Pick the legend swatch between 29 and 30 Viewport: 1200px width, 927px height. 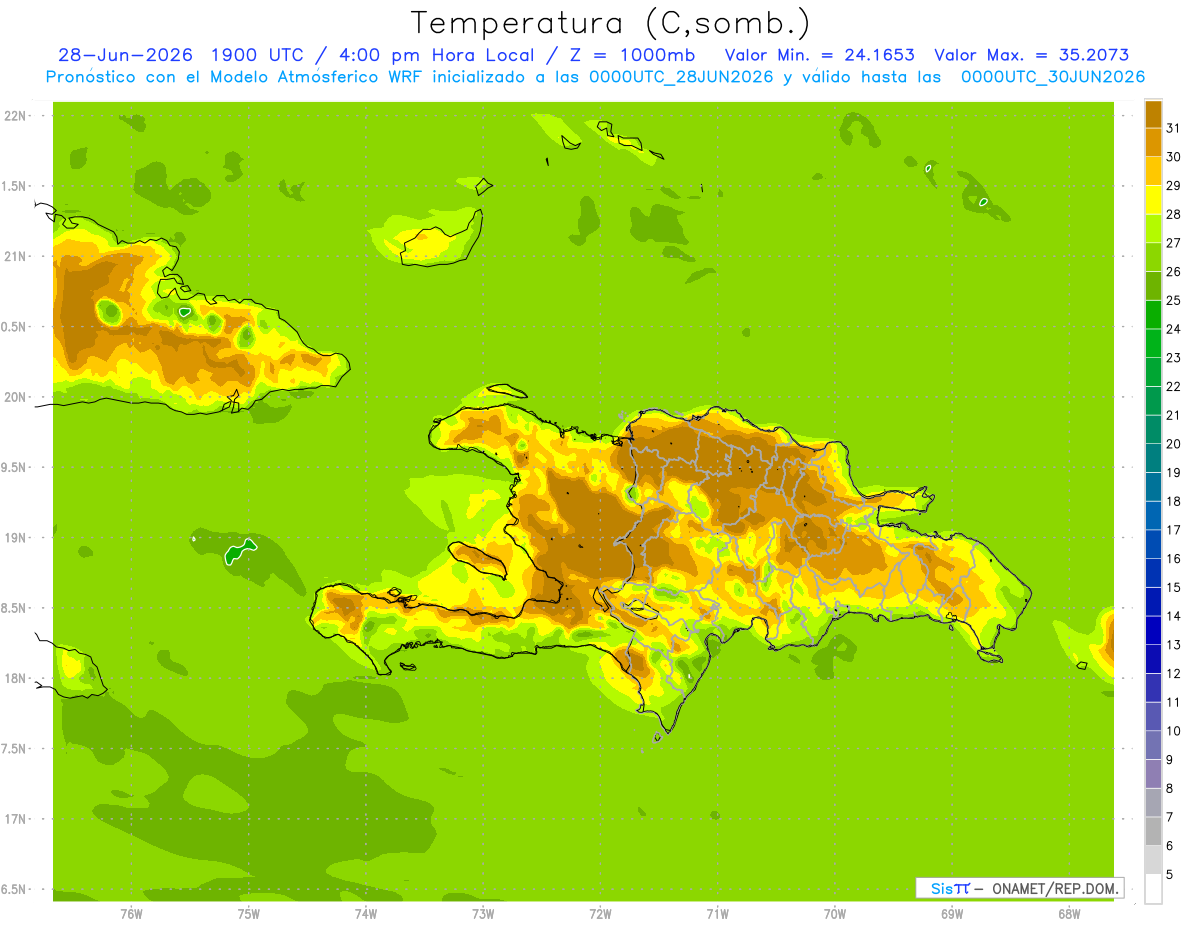[x=1153, y=171]
